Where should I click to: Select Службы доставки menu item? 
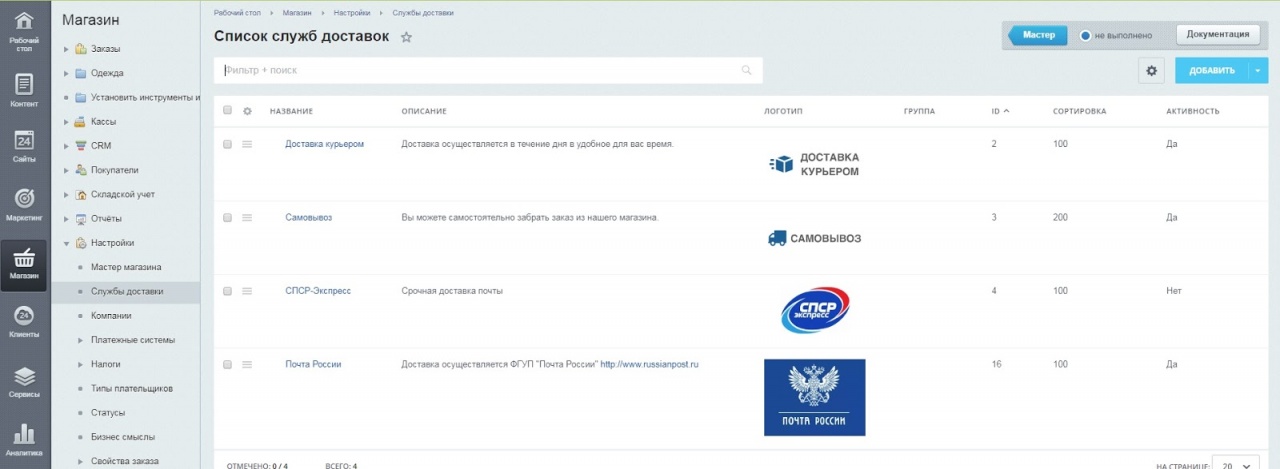127,292
